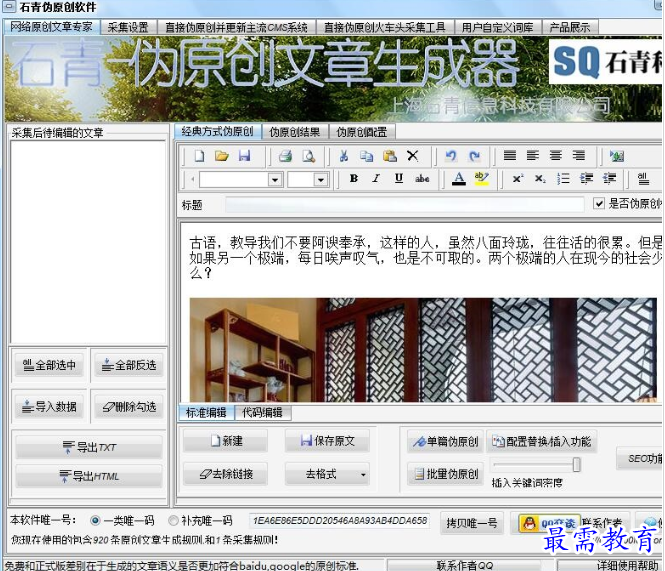665x571 pixels.
Task: Open the 伪原创配置 tab
Action: tap(362, 132)
